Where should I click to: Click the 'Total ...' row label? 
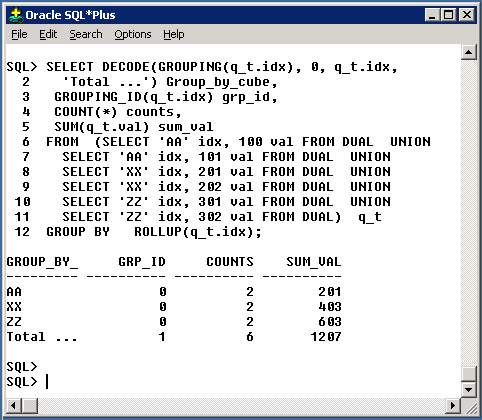pyautogui.click(x=42, y=337)
